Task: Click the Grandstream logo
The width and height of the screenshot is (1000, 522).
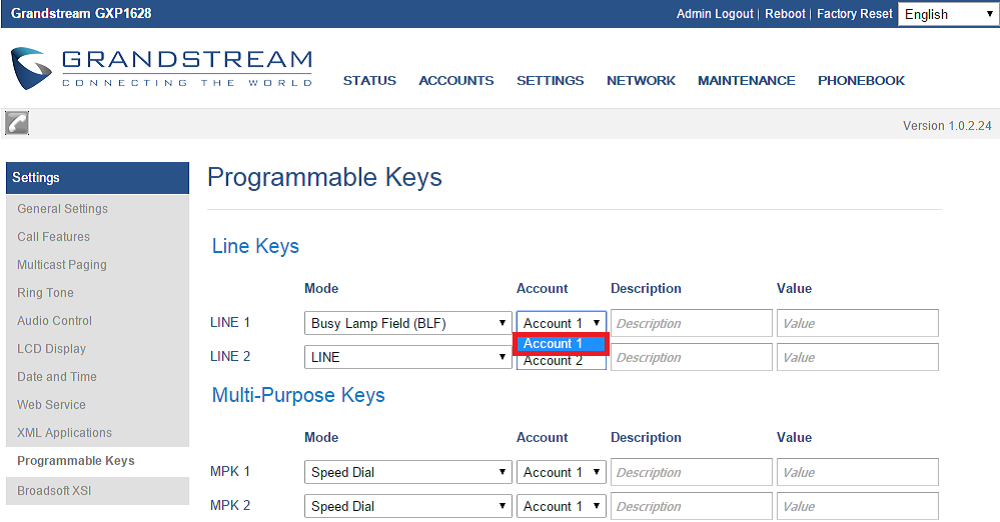Action: [x=162, y=68]
